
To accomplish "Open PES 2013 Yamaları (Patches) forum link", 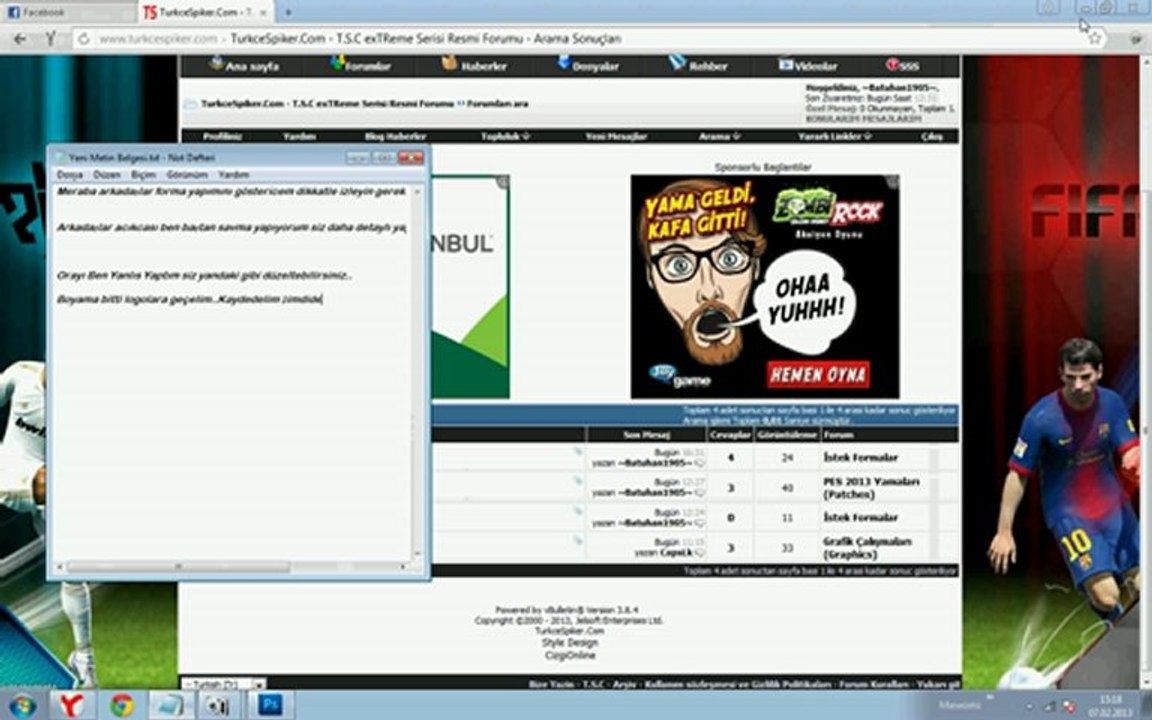I will (871, 488).
